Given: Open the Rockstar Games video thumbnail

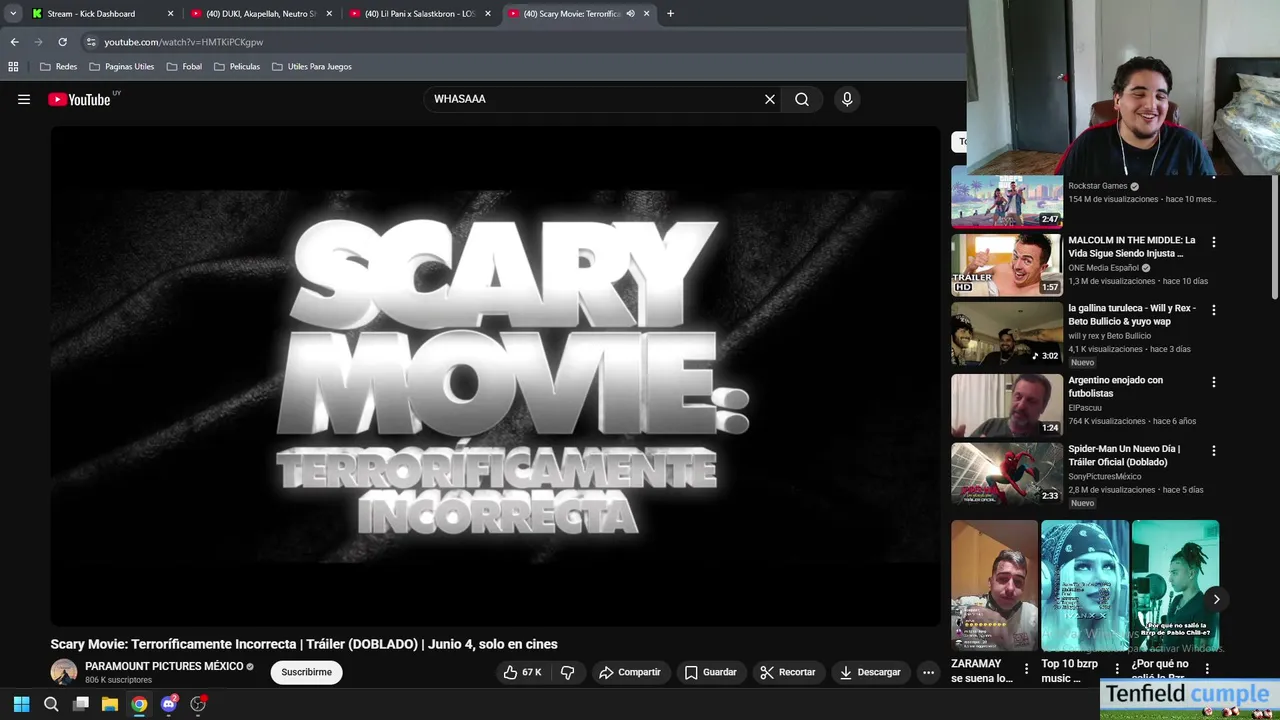Looking at the screenshot, I should pyautogui.click(x=1007, y=197).
